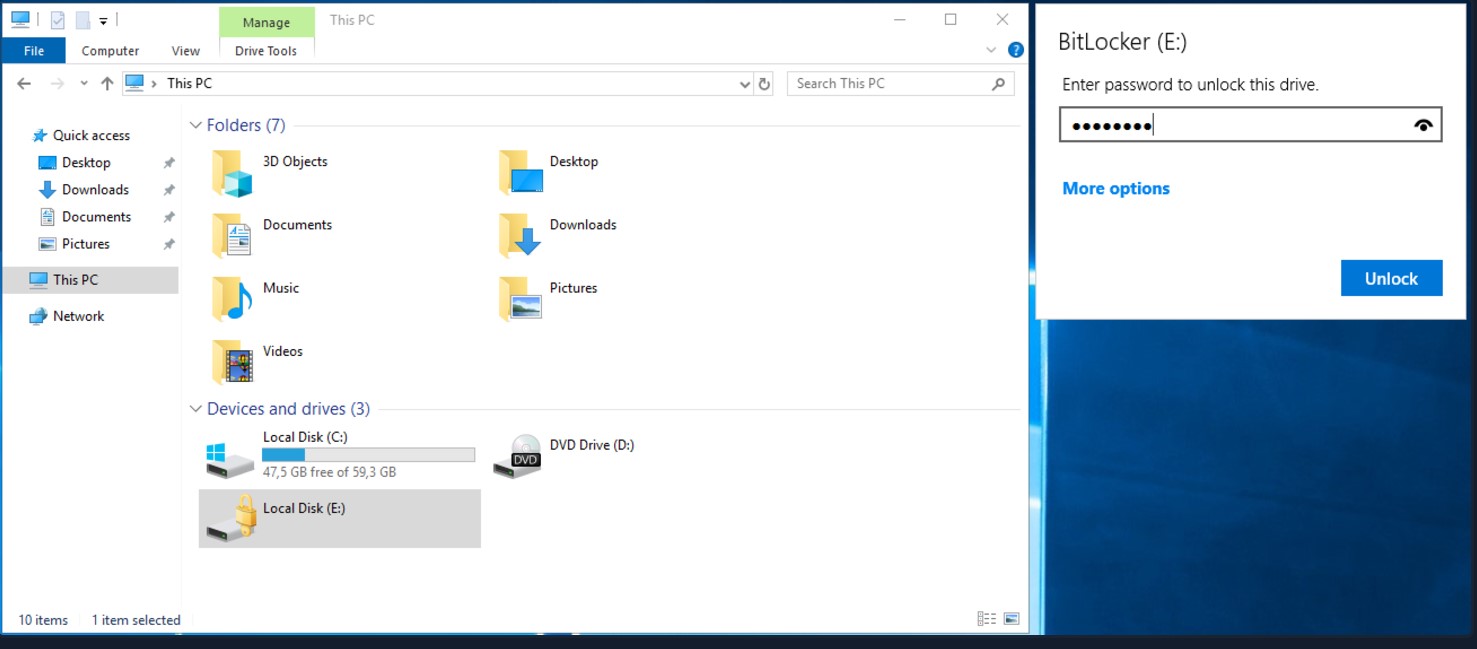Select This PC in navigation pane
This screenshot has width=1477, height=649.
pyautogui.click(x=90, y=280)
